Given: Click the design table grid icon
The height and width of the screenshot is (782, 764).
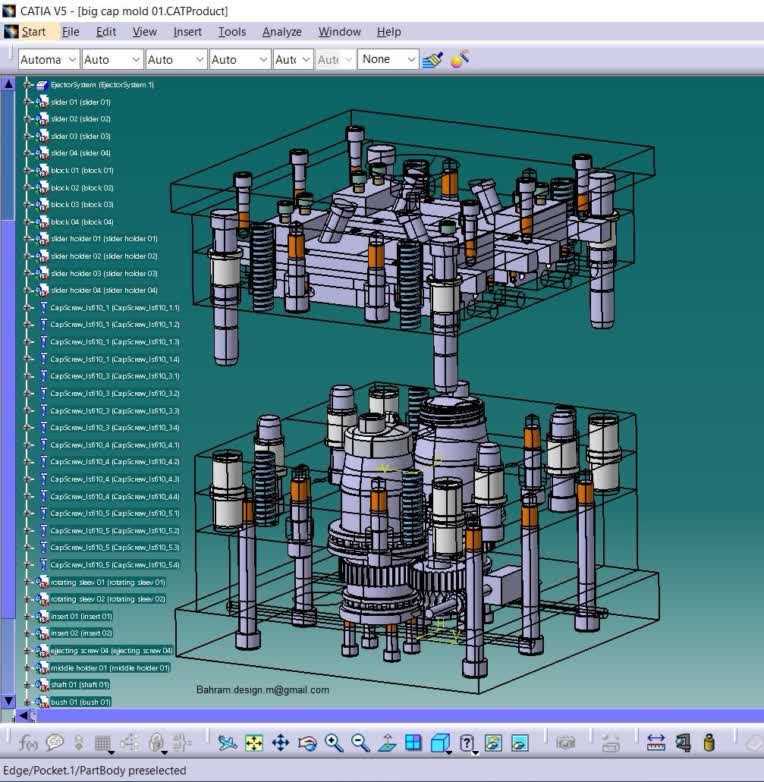Looking at the screenshot, I should 103,743.
